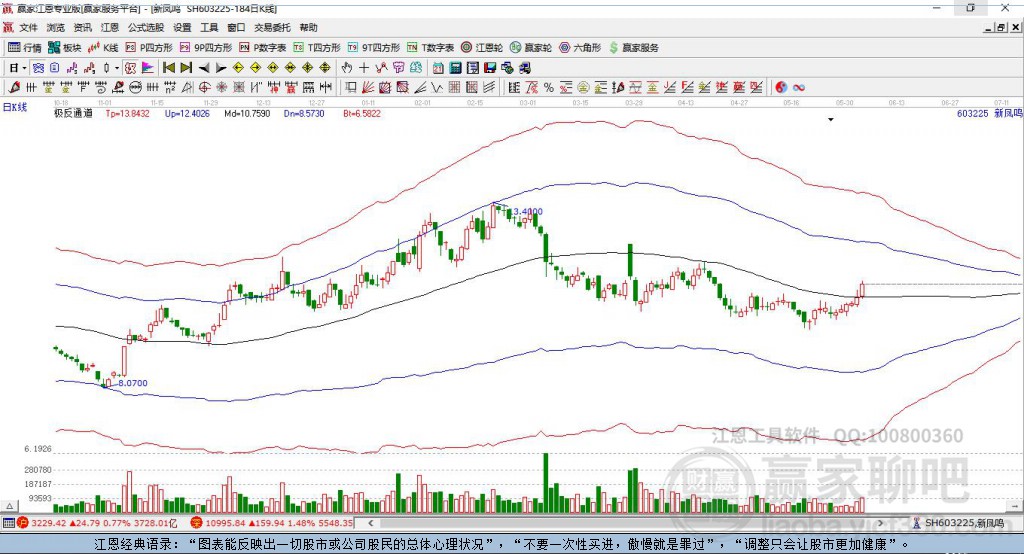The width and height of the screenshot is (1024, 554).
Task: Open the 江恩轮 Gann wheel
Action: (x=482, y=48)
